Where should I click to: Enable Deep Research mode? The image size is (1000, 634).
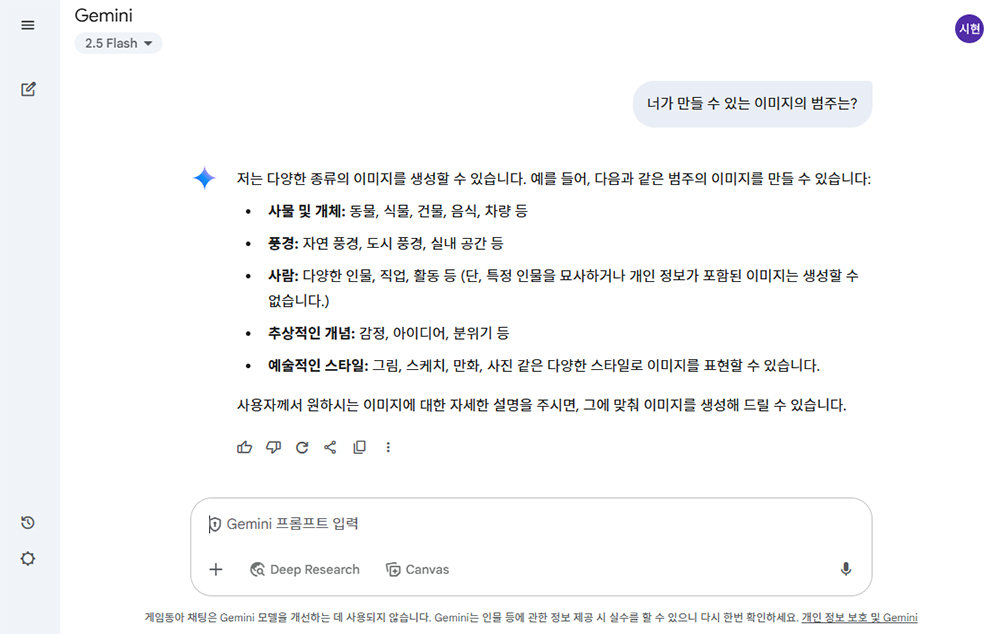[x=304, y=569]
